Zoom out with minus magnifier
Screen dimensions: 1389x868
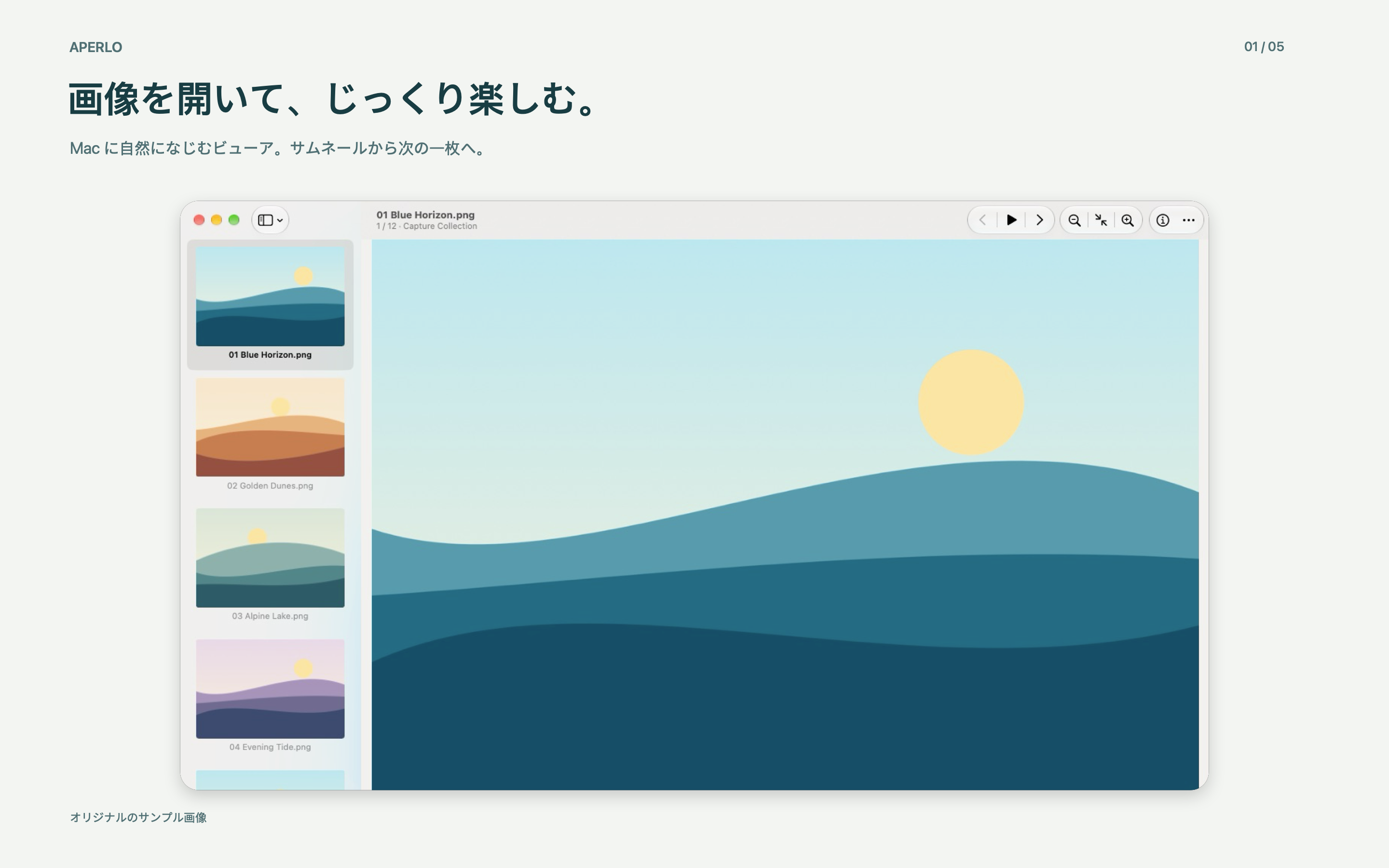(1074, 220)
